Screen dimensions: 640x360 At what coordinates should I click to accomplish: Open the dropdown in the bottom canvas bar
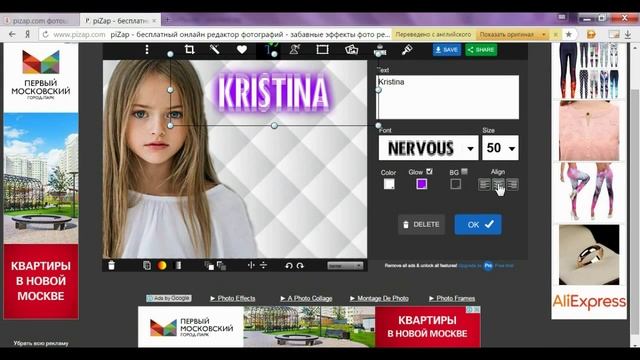click(x=345, y=266)
